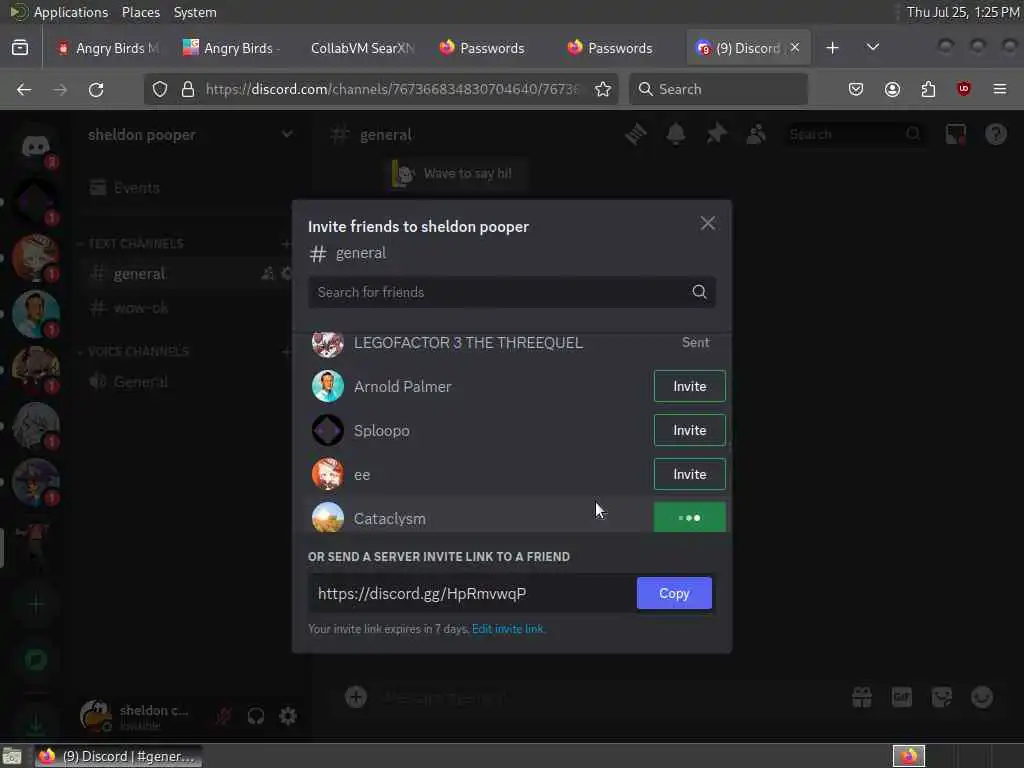
Task: Toggle headphones deafen in user panel
Action: click(255, 716)
